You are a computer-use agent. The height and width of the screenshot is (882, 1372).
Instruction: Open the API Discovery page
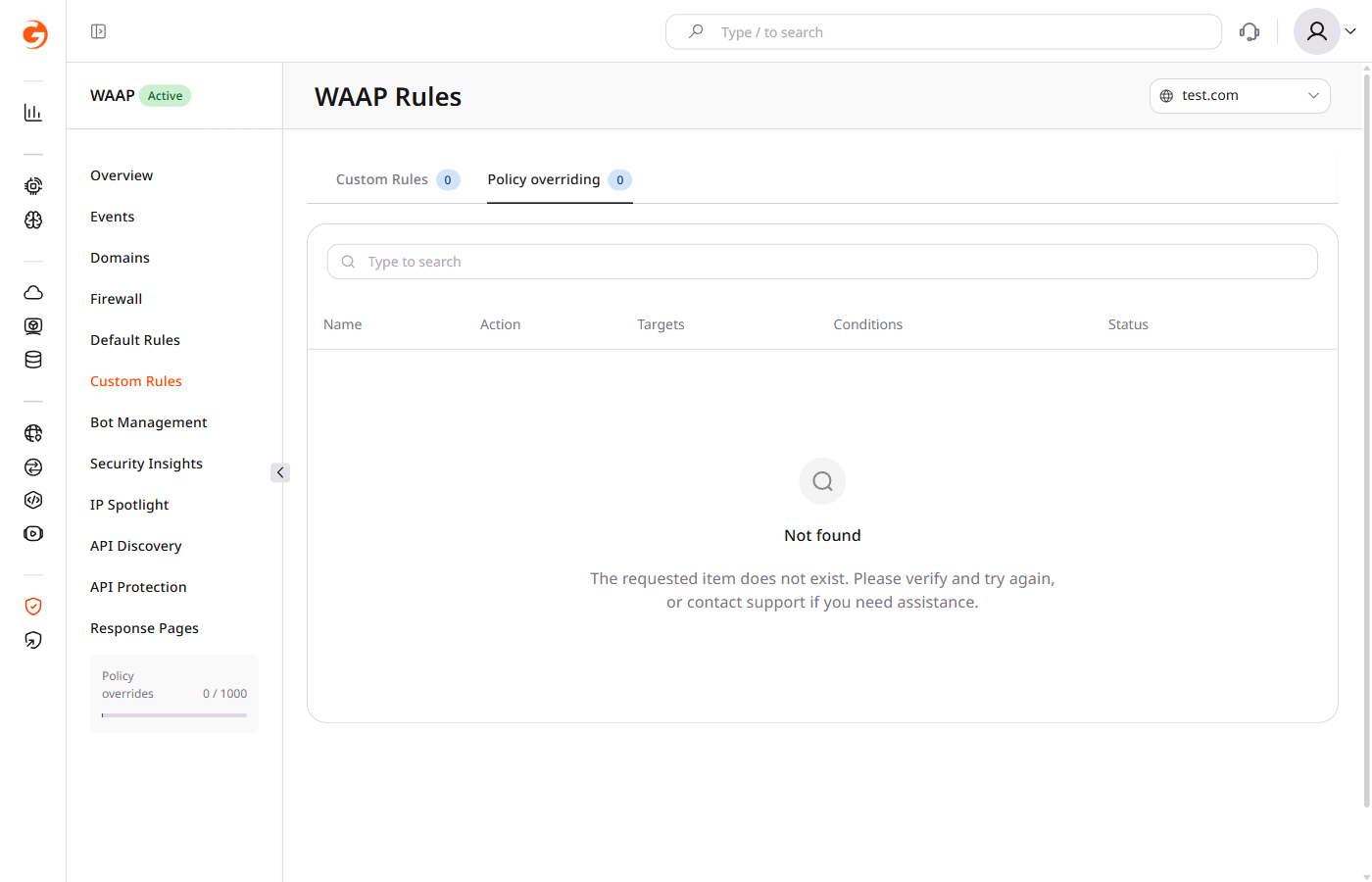(136, 546)
